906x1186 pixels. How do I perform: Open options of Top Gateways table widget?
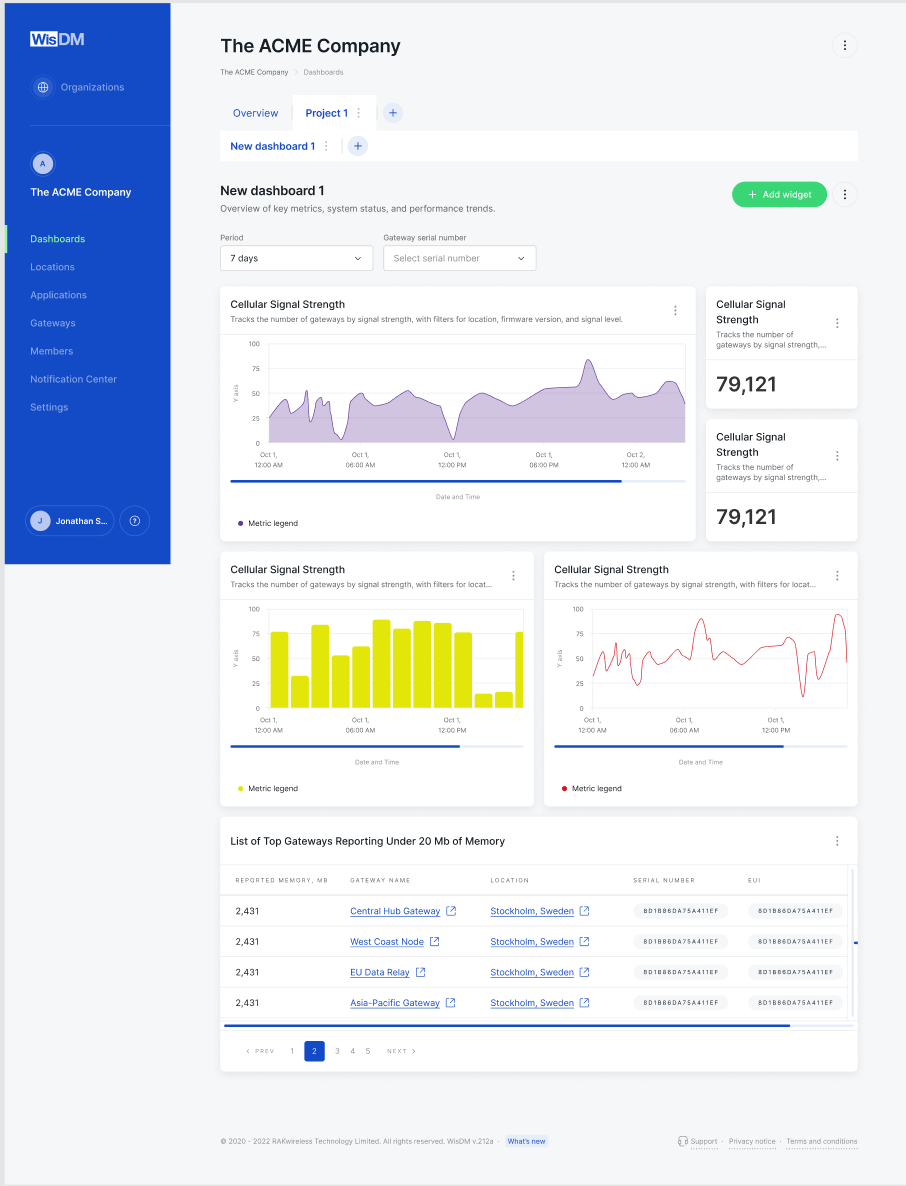click(837, 841)
